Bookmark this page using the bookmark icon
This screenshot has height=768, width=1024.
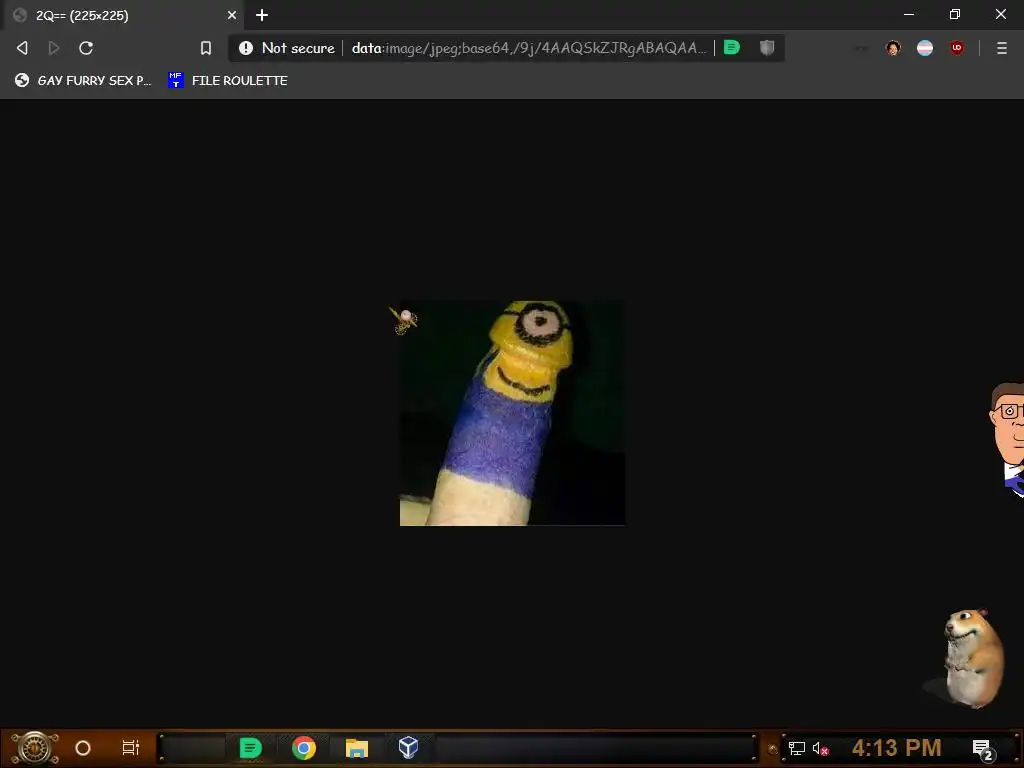click(206, 48)
